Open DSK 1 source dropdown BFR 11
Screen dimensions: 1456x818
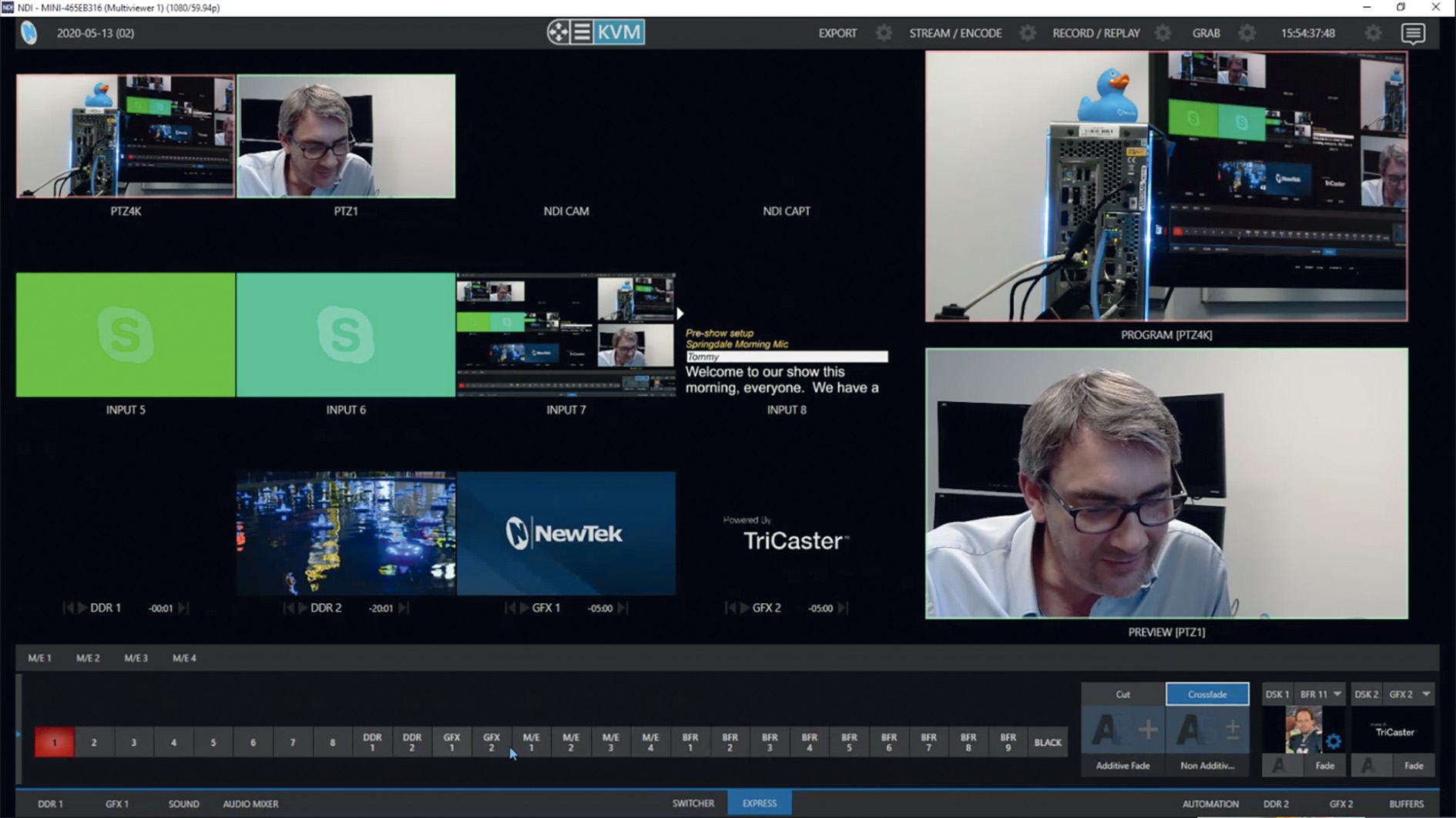1320,694
